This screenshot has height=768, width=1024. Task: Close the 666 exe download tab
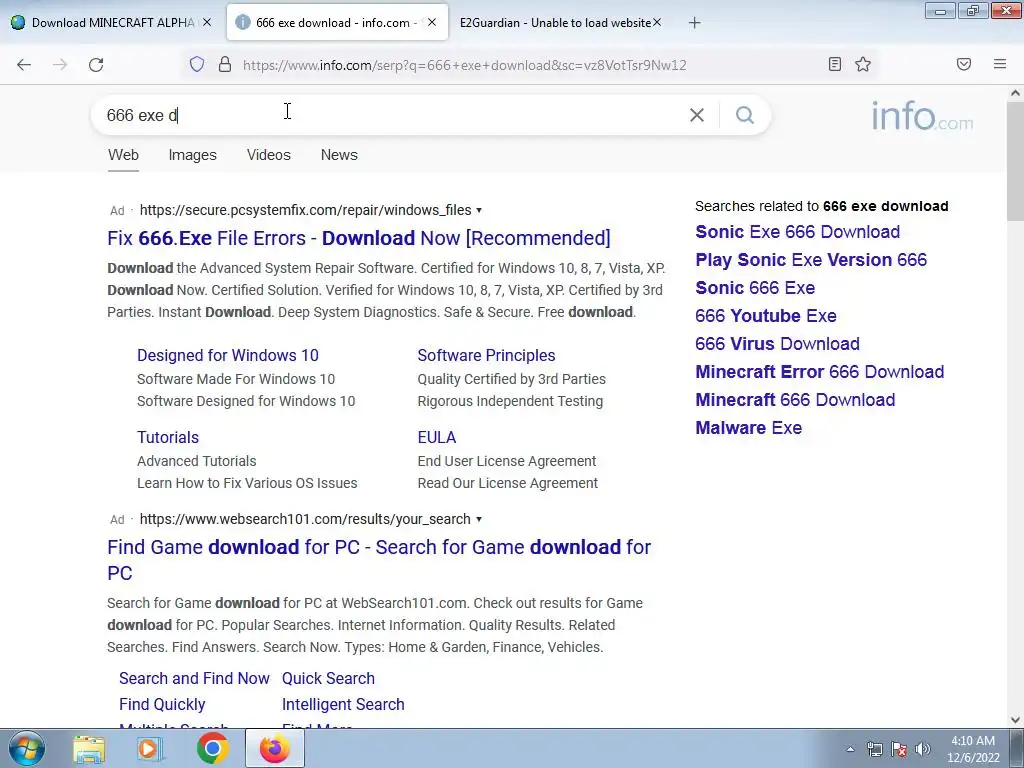point(432,22)
